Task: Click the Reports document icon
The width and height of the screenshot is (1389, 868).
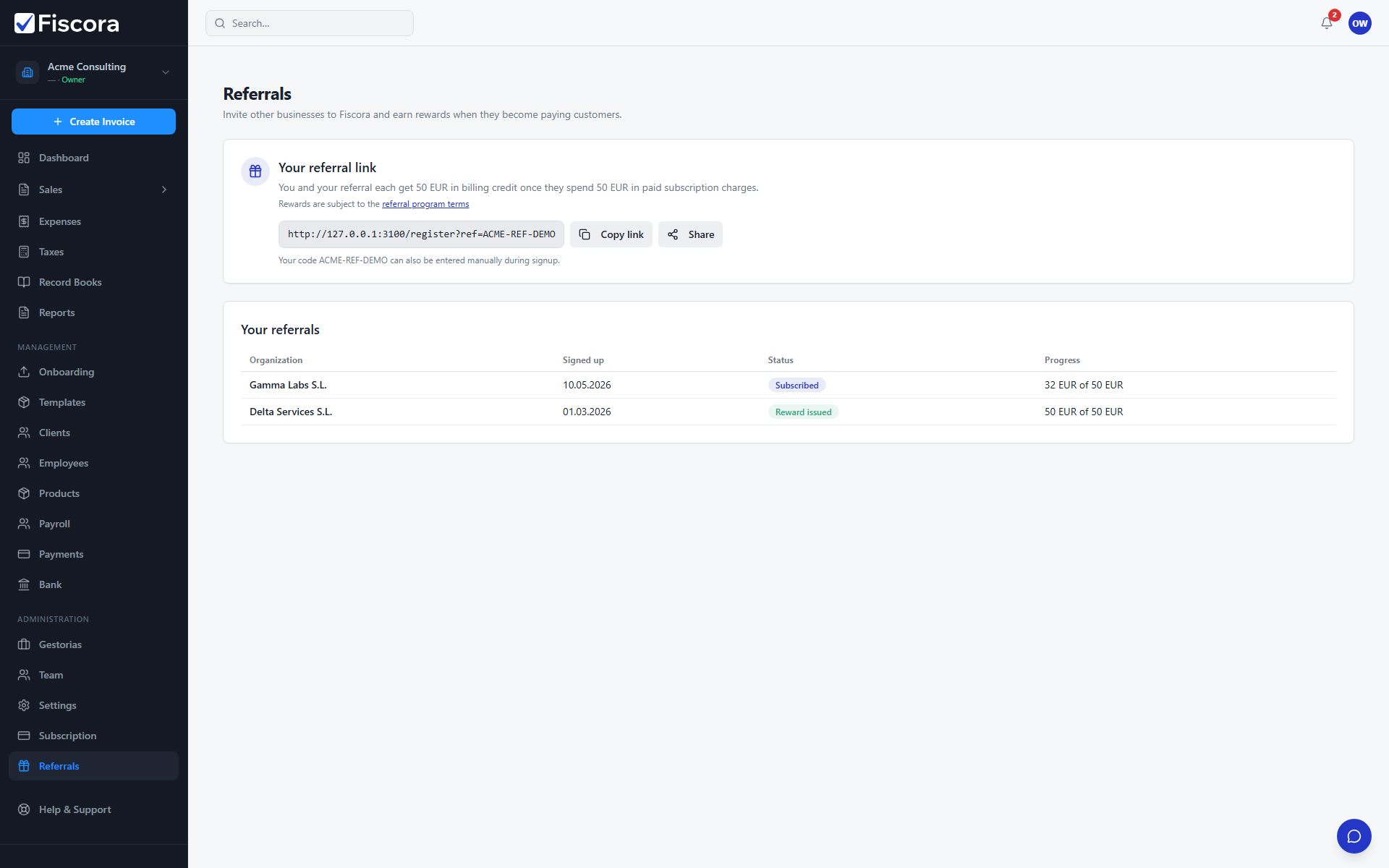Action: tap(24, 312)
